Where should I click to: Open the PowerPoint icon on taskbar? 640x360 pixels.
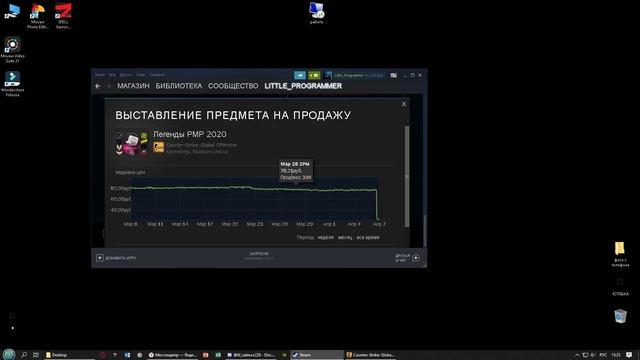coord(206,355)
